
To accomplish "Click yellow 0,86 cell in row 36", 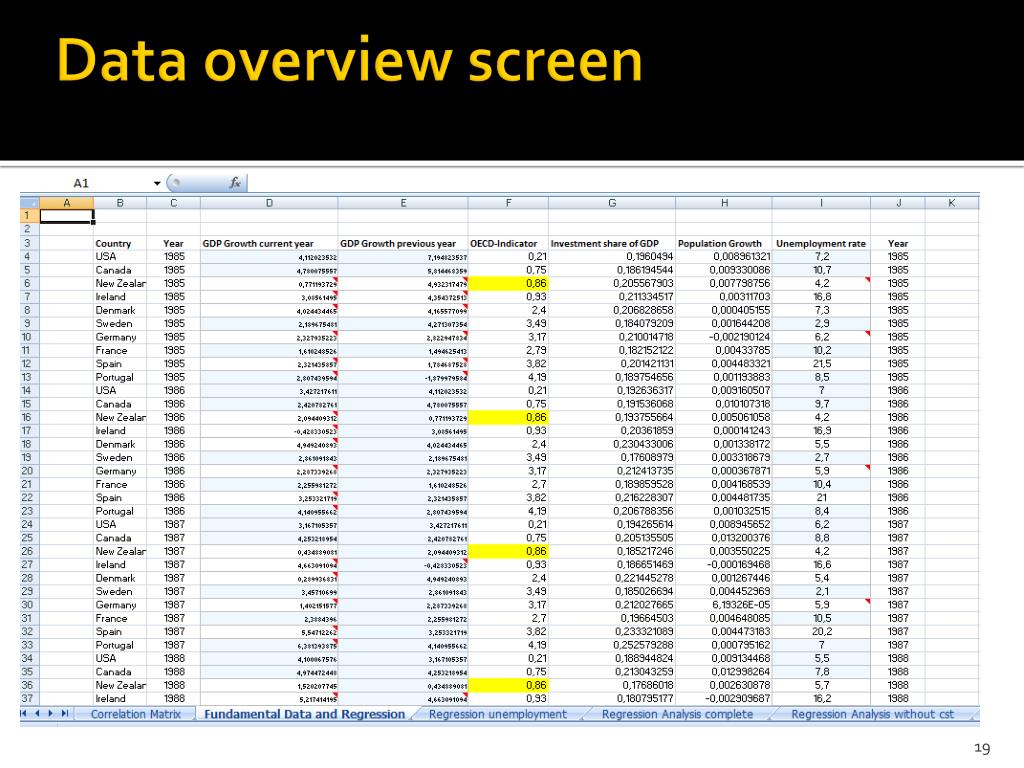I will (x=508, y=685).
